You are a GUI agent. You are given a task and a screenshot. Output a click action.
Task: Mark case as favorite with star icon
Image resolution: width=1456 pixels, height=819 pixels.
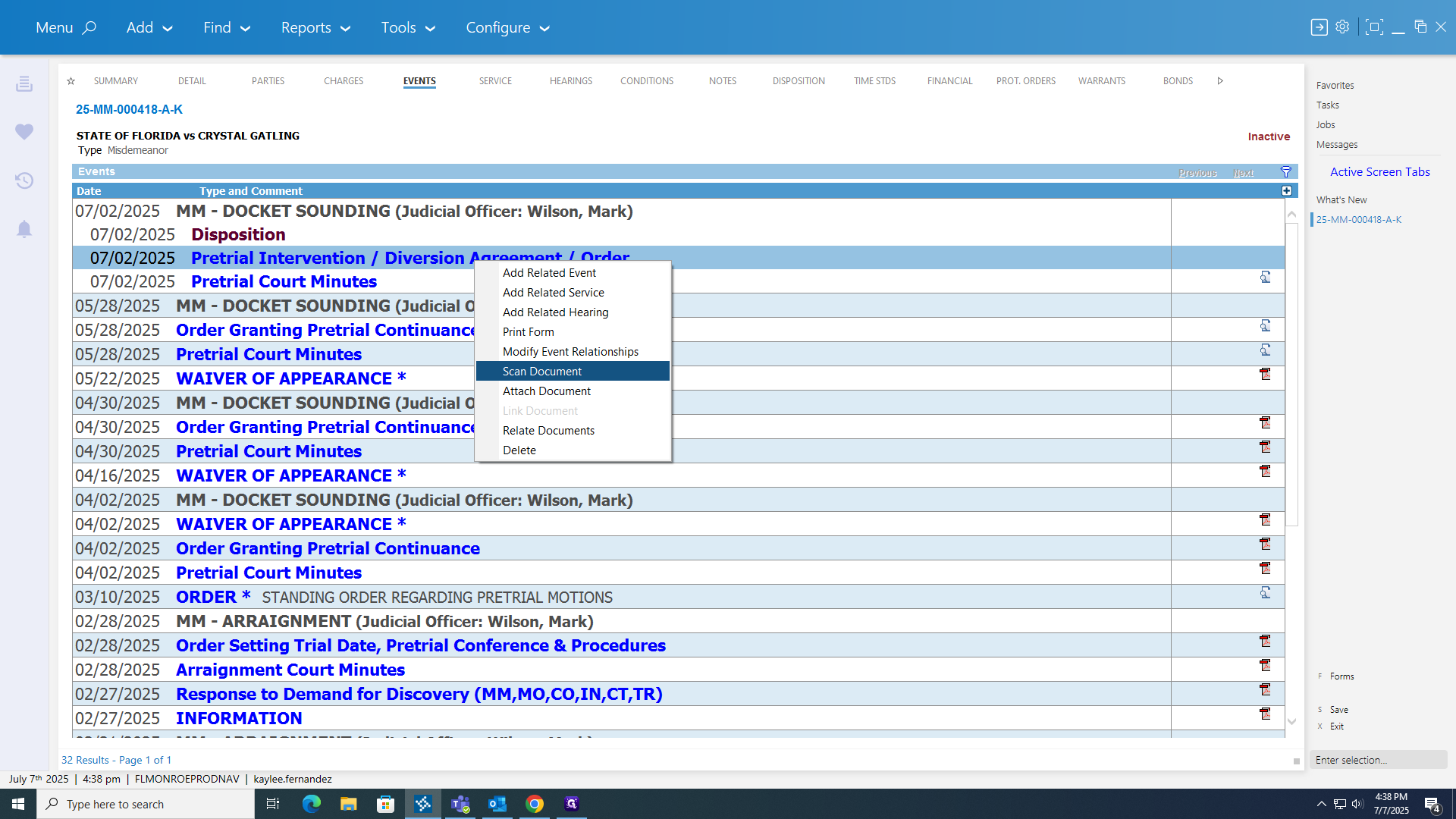71,81
